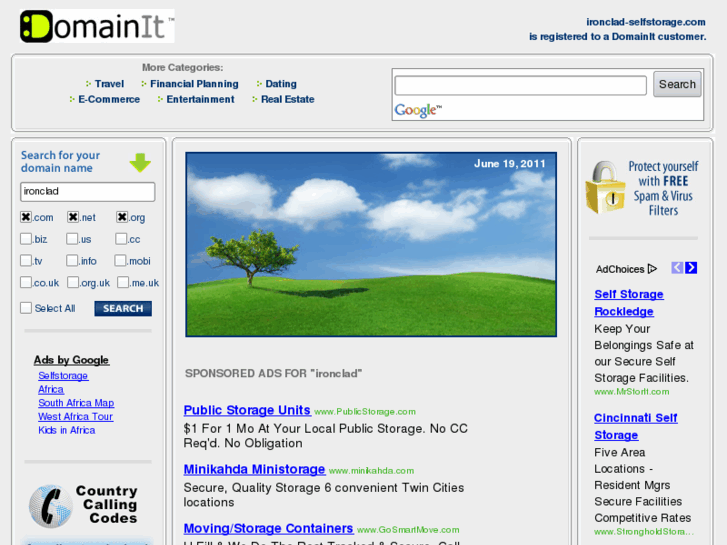Click the Country Calling Codes phone icon
This screenshot has width=727, height=545.
click(x=50, y=505)
